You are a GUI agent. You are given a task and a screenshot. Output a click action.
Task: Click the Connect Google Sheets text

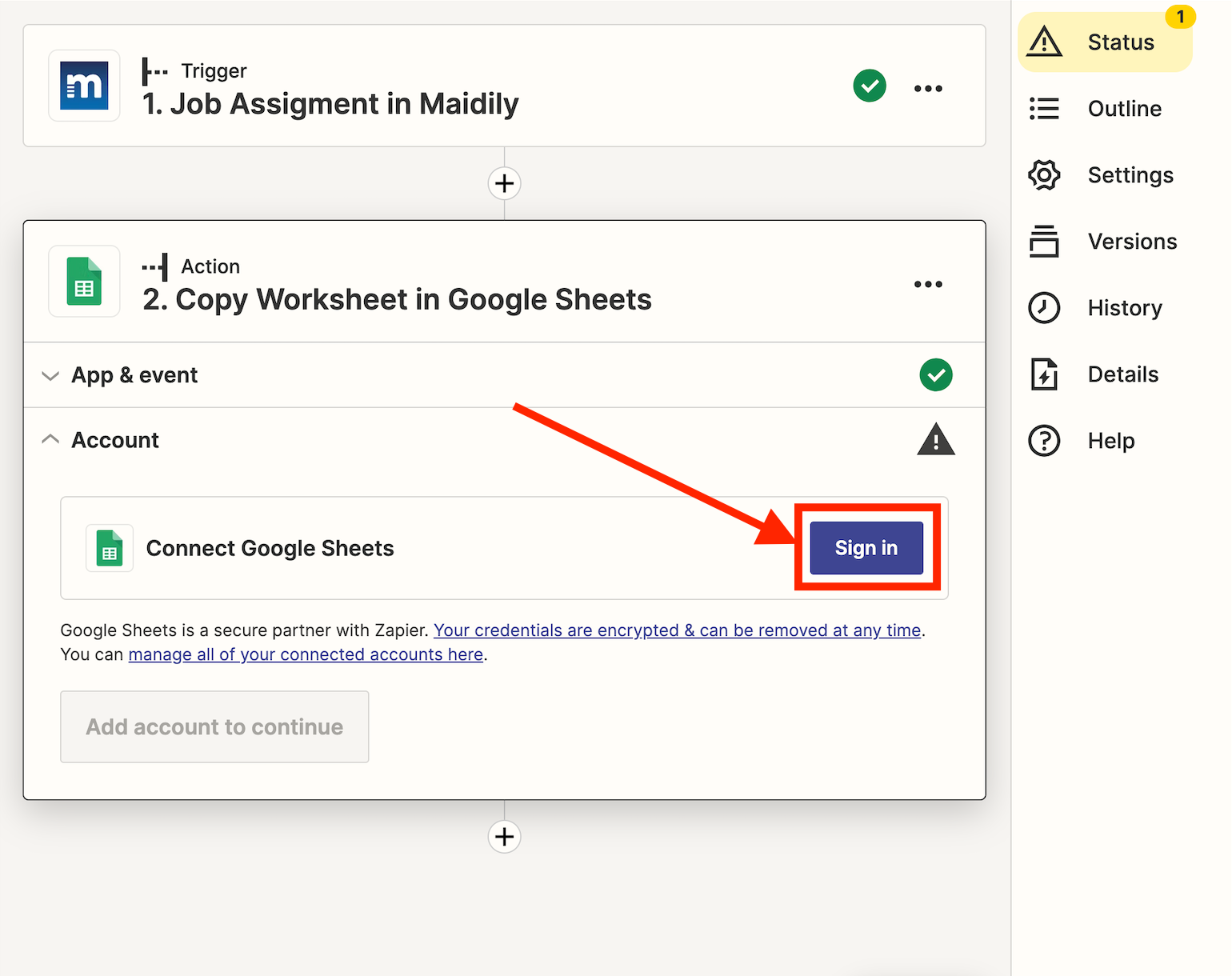click(270, 548)
